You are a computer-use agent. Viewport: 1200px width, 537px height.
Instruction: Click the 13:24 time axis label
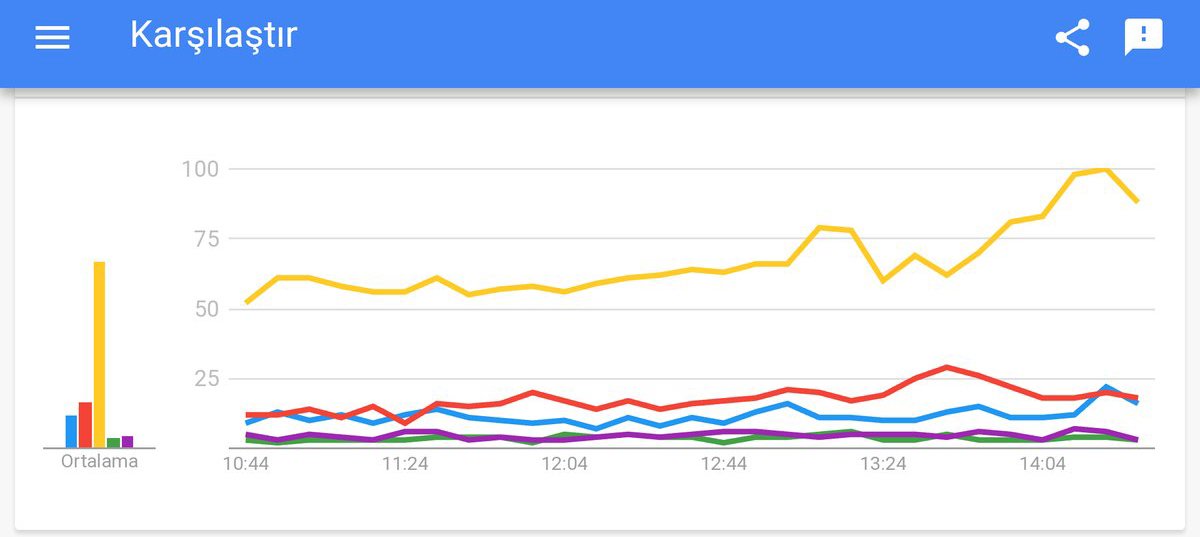(883, 464)
